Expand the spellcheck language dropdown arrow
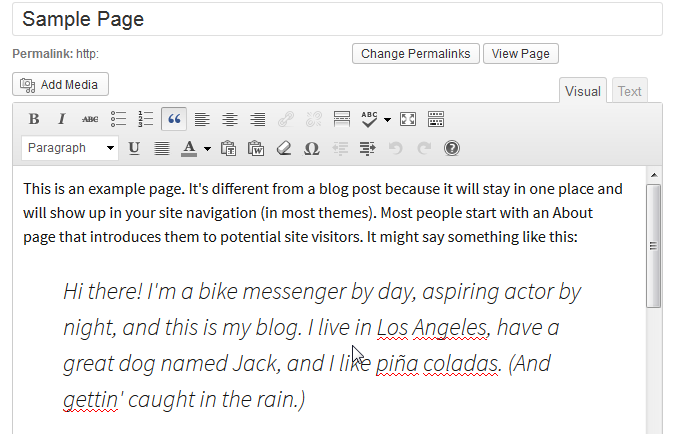 [387, 120]
